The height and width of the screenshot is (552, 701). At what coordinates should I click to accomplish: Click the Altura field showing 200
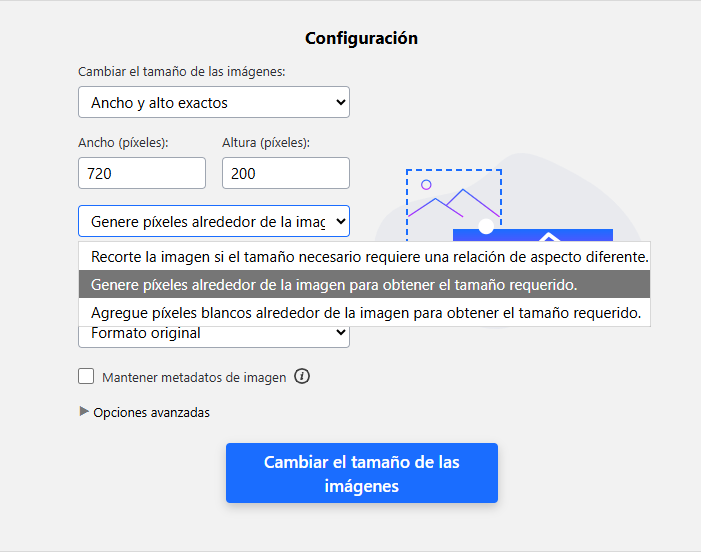[285, 173]
